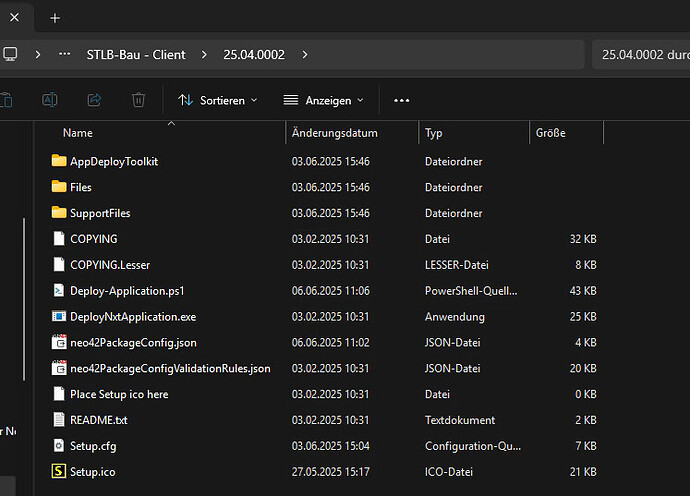Open the Sortieren dropdown
This screenshot has height=496, width=690.
218,100
